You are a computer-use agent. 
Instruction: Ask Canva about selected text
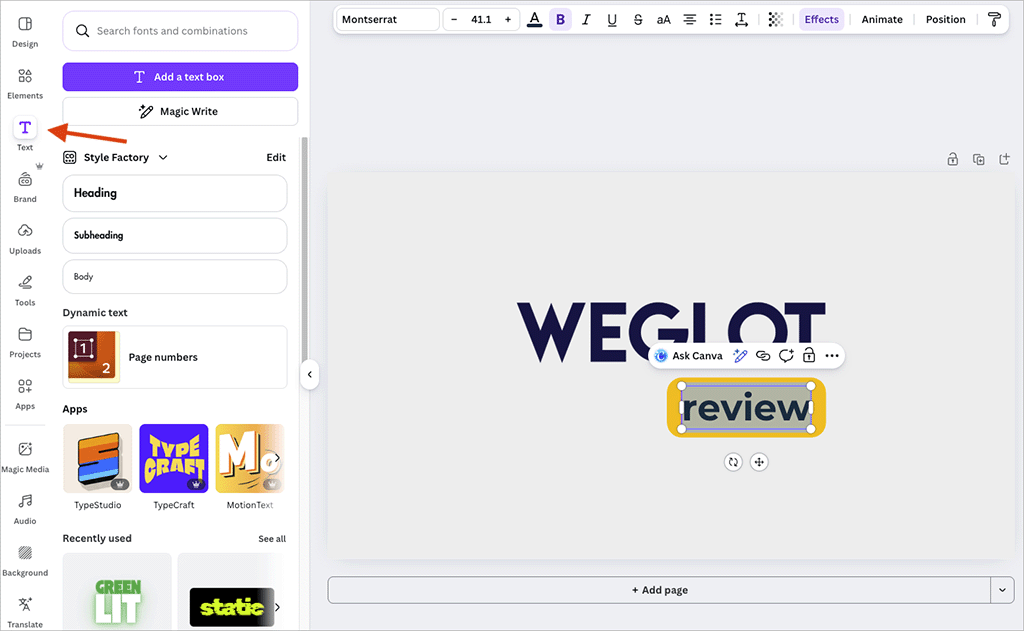[688, 356]
